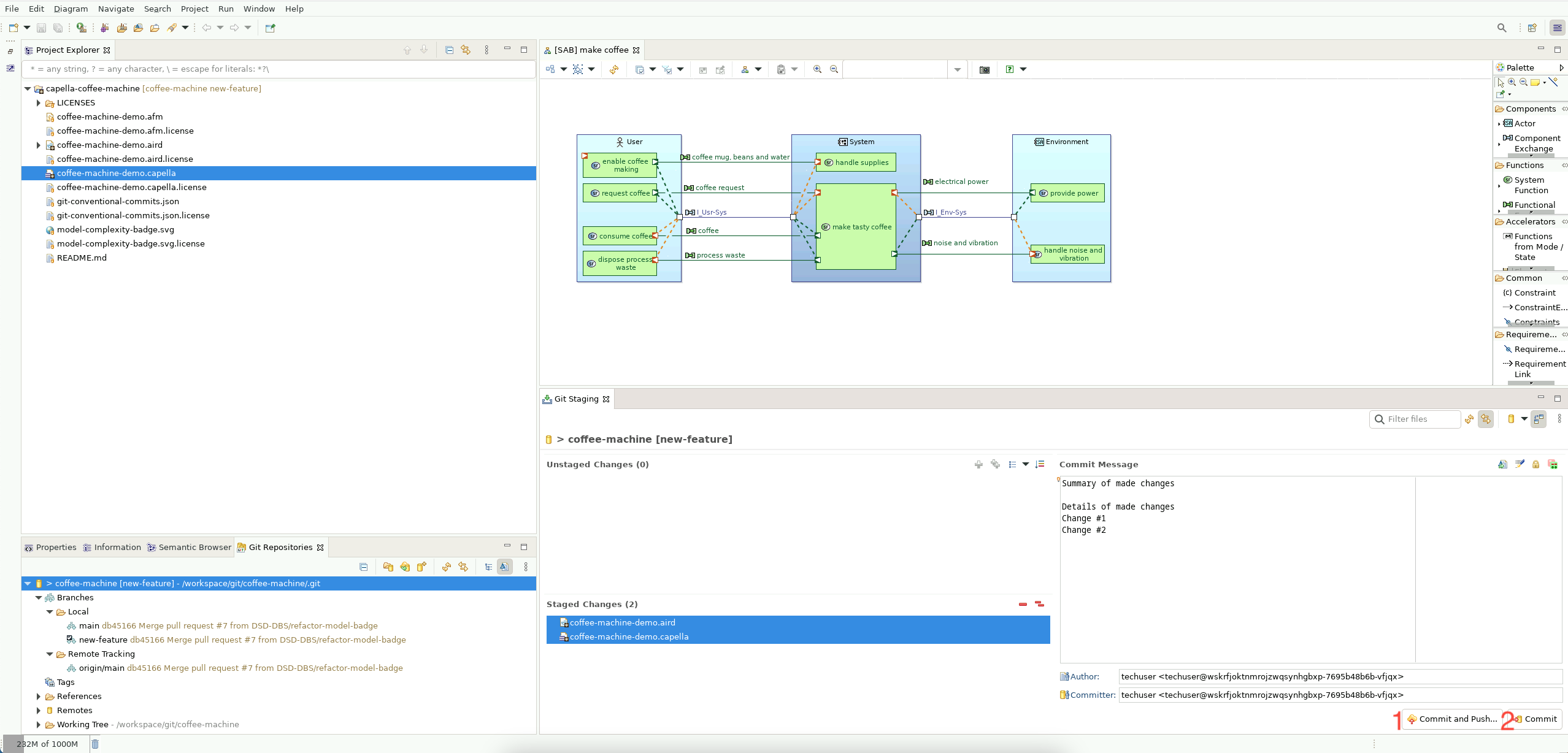Stage all unstaged changes with plus icon
This screenshot has width=1568, height=753.
pos(995,465)
